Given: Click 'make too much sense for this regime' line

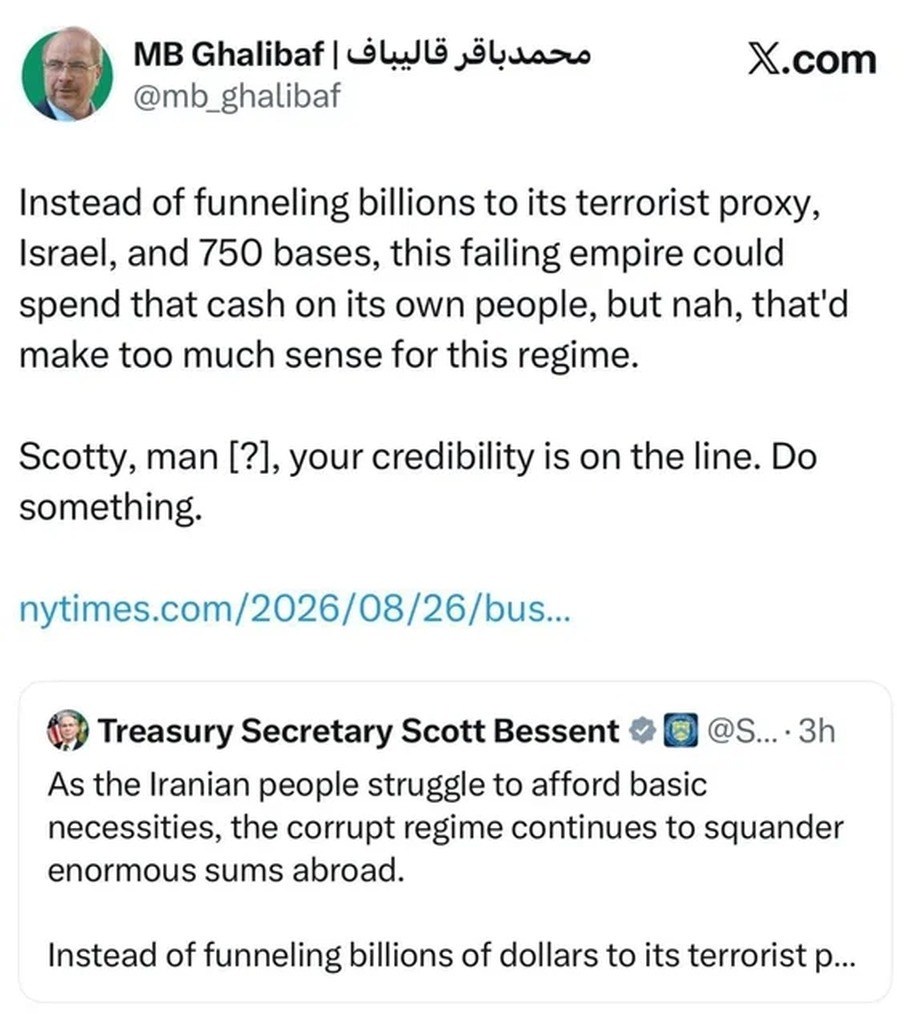Looking at the screenshot, I should click(328, 355).
